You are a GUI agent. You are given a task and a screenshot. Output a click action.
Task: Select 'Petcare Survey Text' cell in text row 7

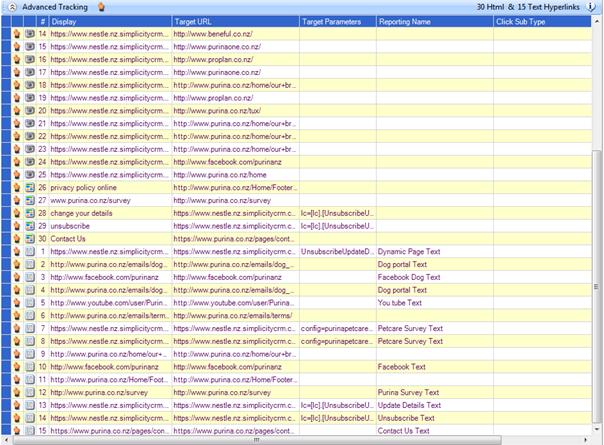[x=435, y=328]
